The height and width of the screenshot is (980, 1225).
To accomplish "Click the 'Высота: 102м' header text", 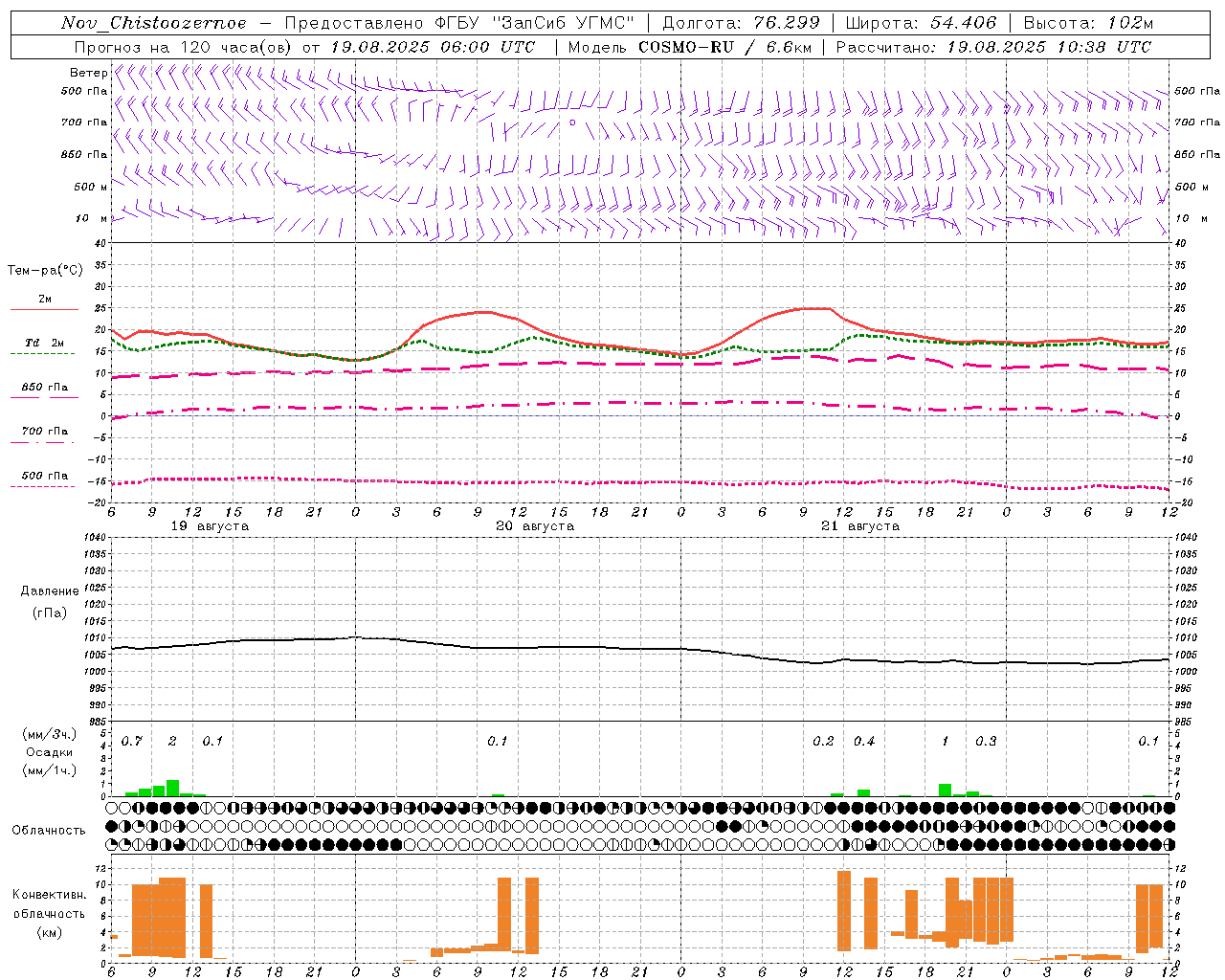I will (x=1088, y=23).
